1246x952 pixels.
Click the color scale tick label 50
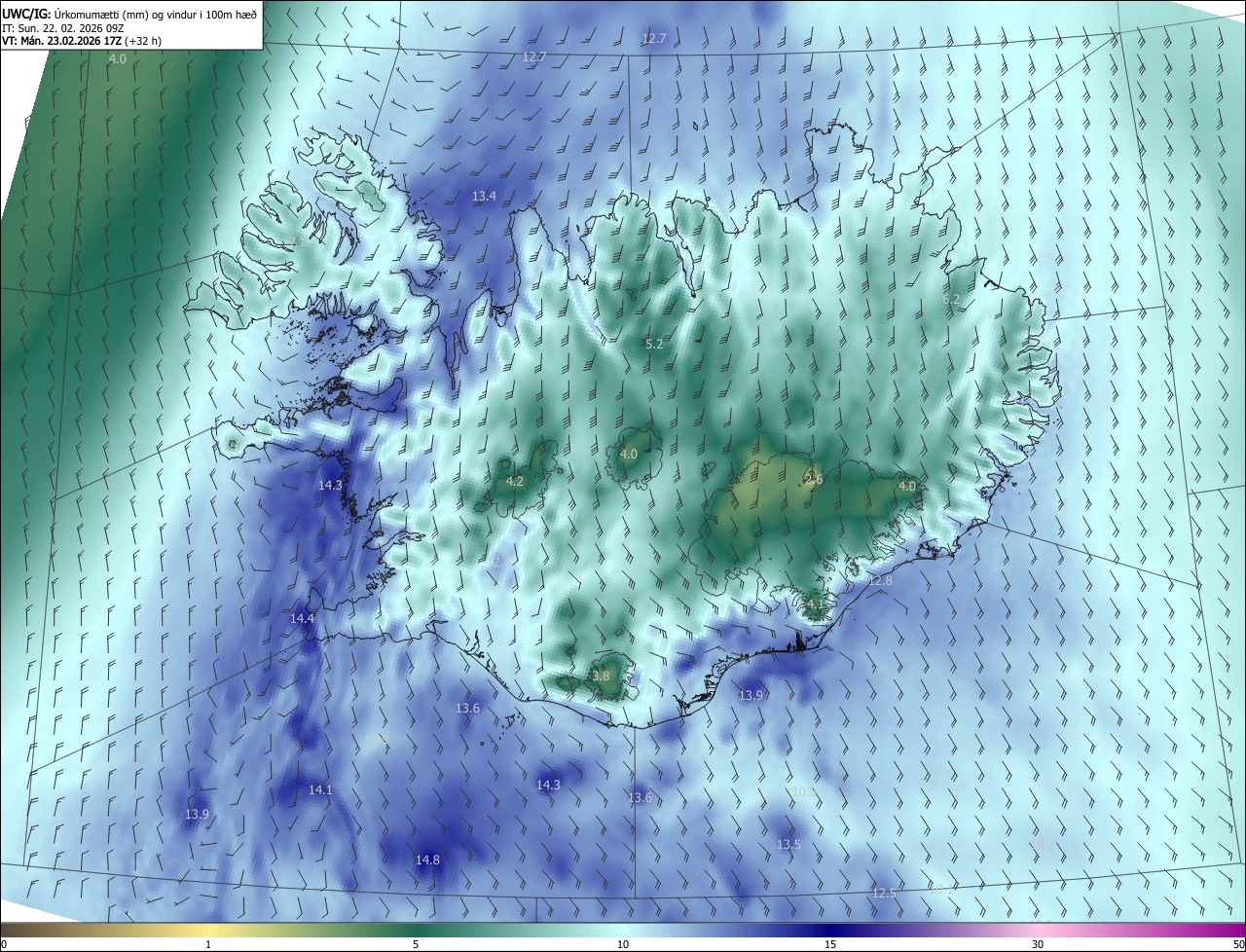pos(1238,944)
